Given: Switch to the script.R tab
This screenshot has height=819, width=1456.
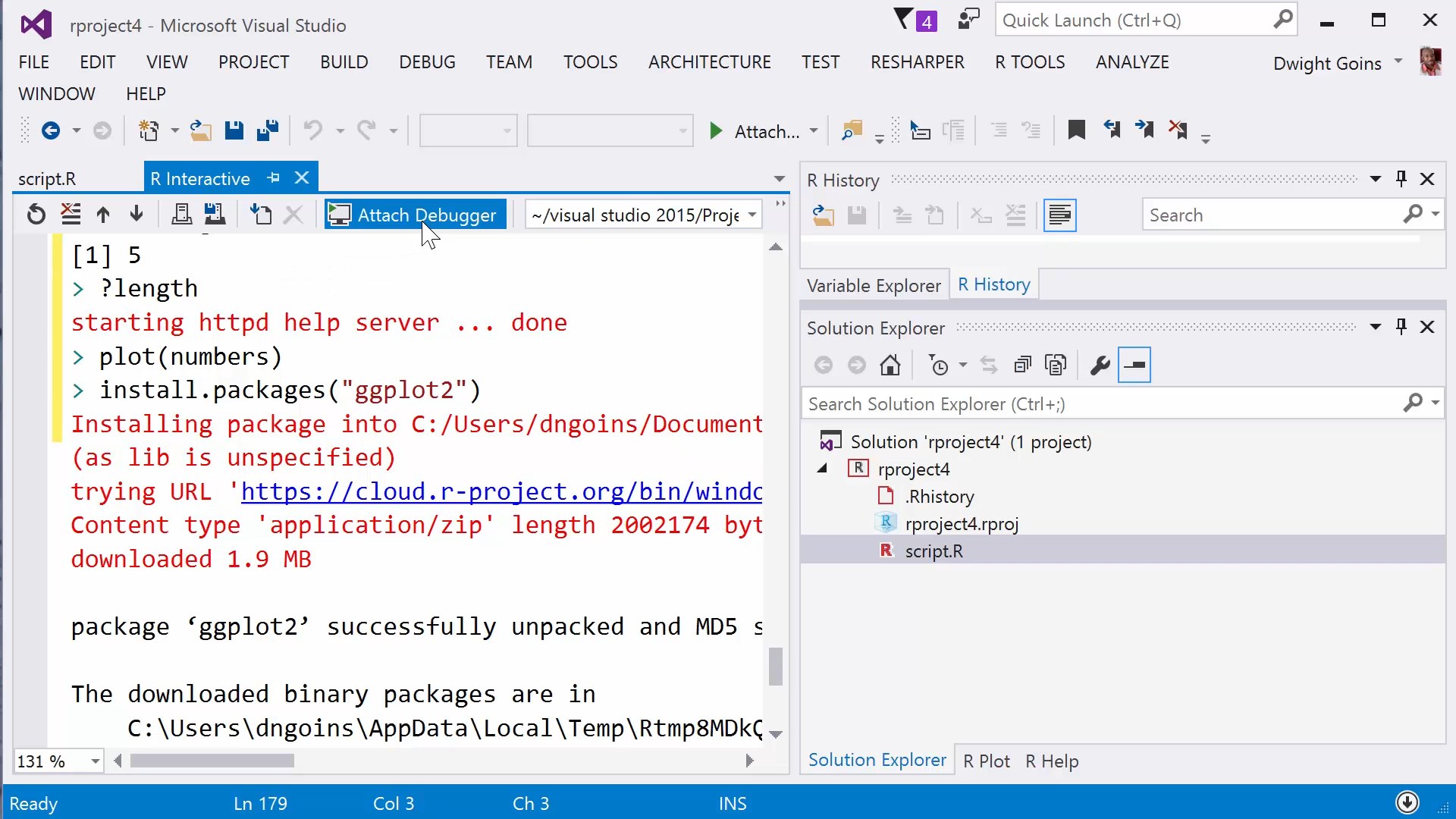Looking at the screenshot, I should click(x=47, y=179).
